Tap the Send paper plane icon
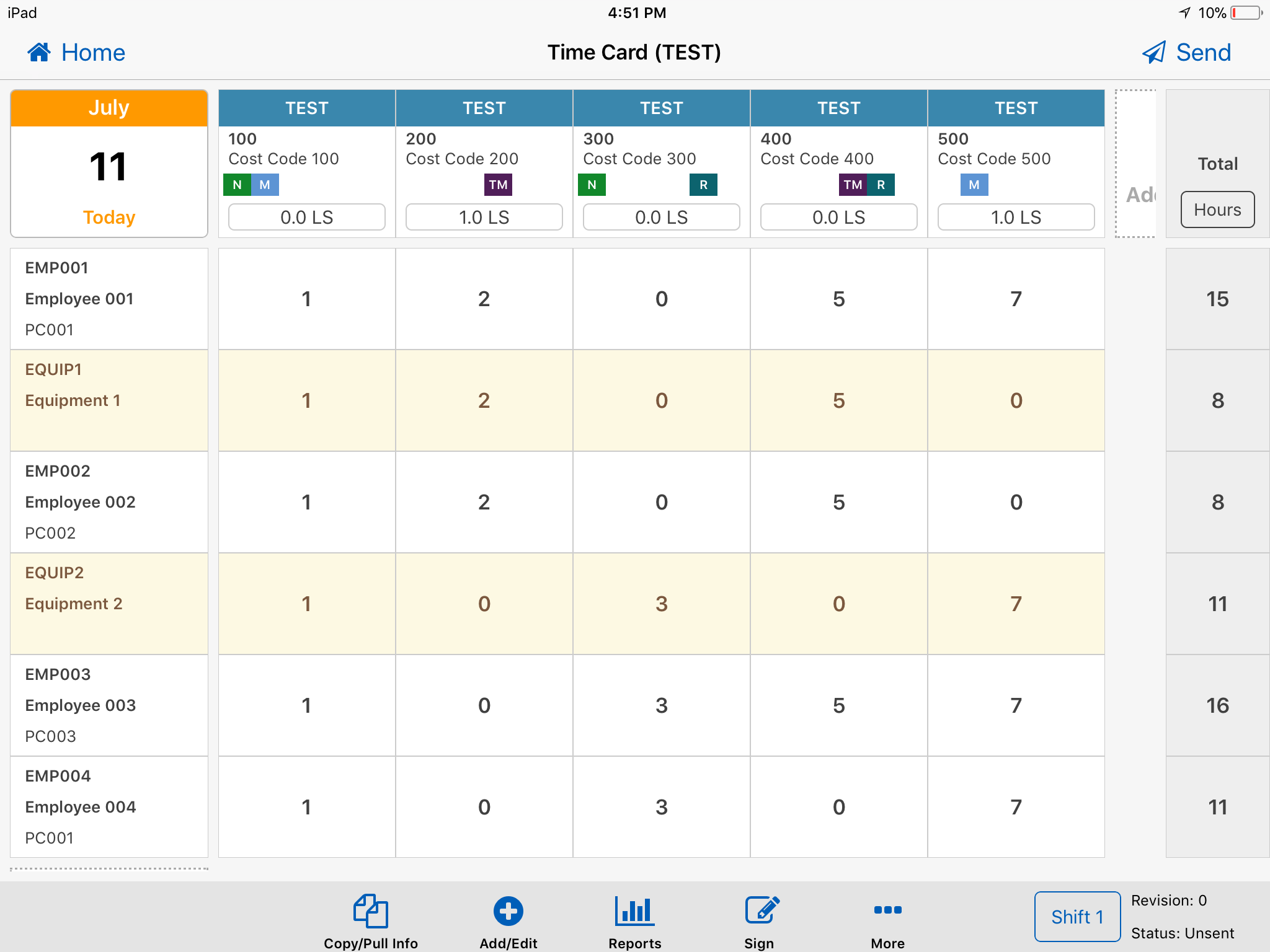This screenshot has height=952, width=1270. click(x=1155, y=52)
